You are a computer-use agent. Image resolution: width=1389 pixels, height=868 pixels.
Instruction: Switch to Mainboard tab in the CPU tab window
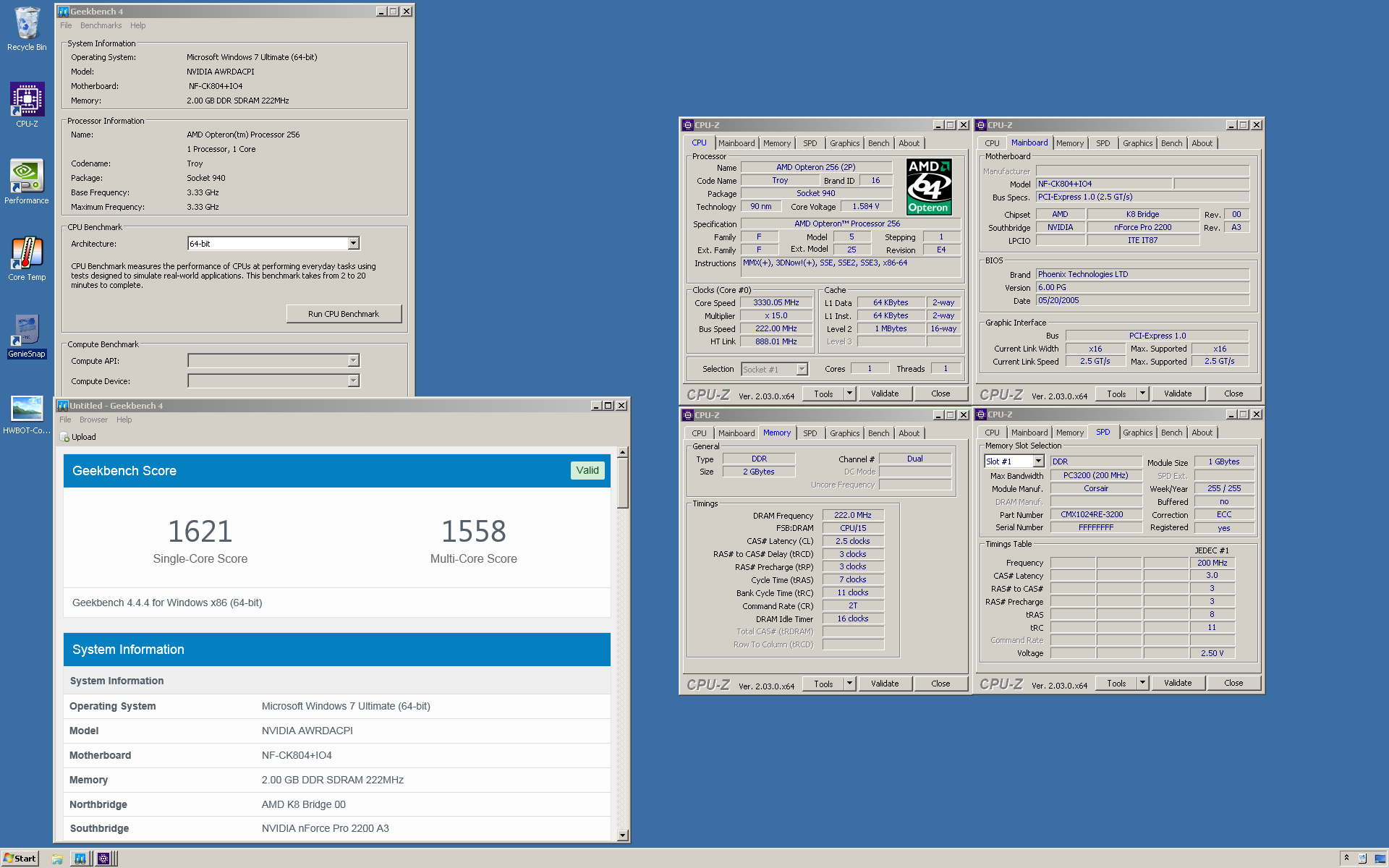click(736, 143)
